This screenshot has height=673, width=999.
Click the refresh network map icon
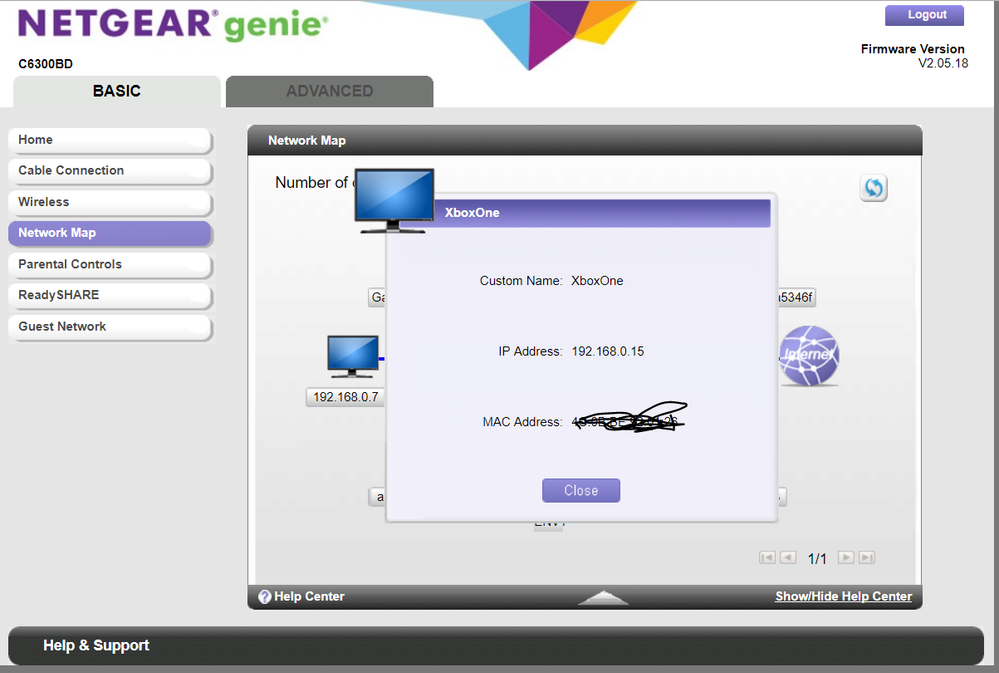pyautogui.click(x=873, y=188)
